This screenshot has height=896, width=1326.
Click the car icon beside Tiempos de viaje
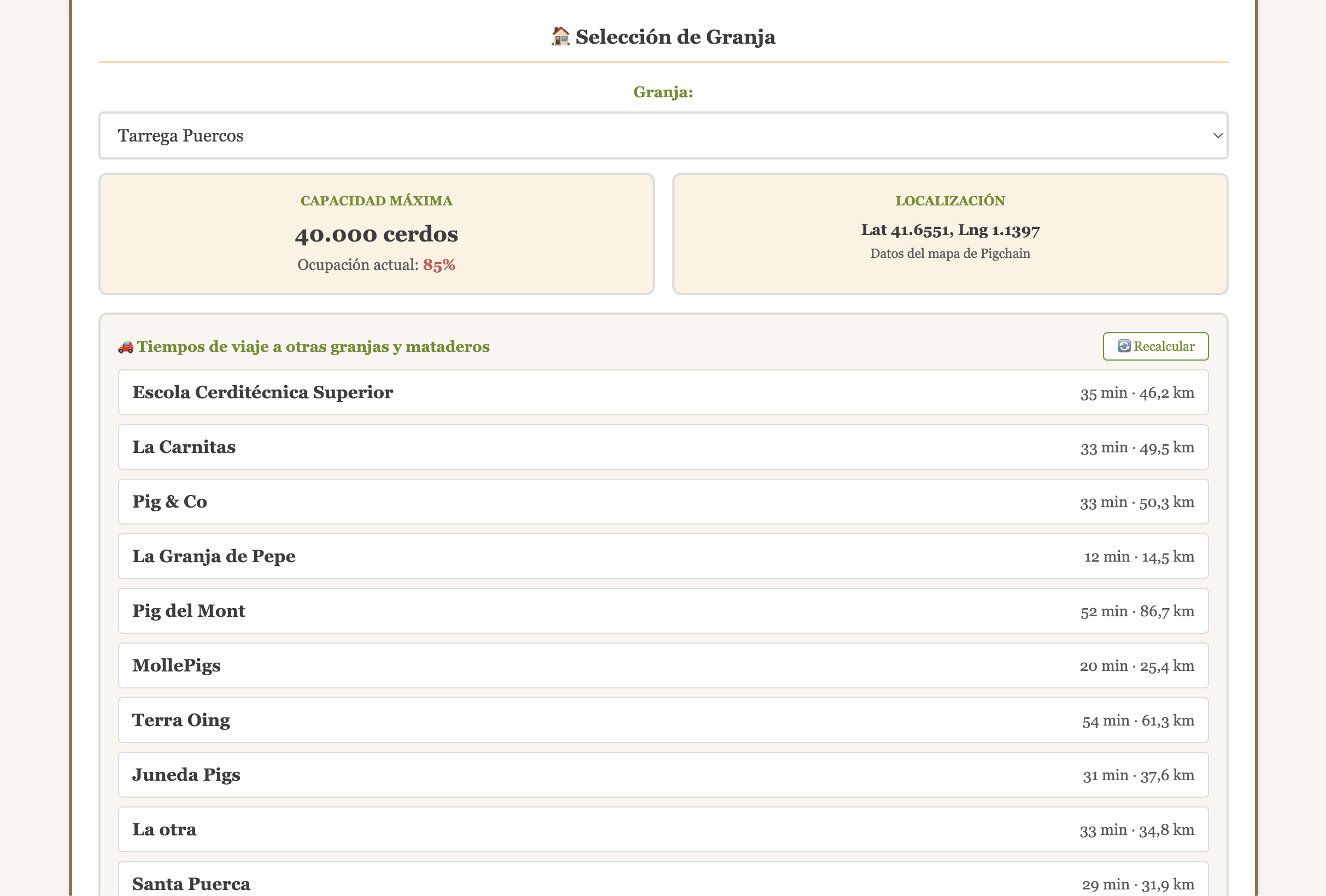click(126, 347)
